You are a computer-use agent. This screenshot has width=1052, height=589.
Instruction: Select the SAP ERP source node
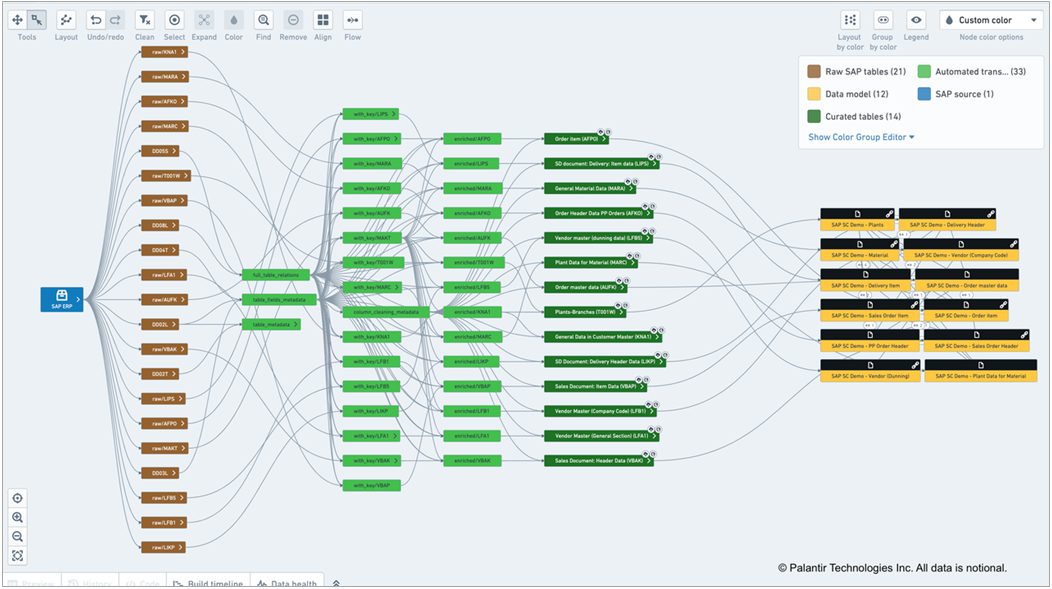[x=62, y=299]
